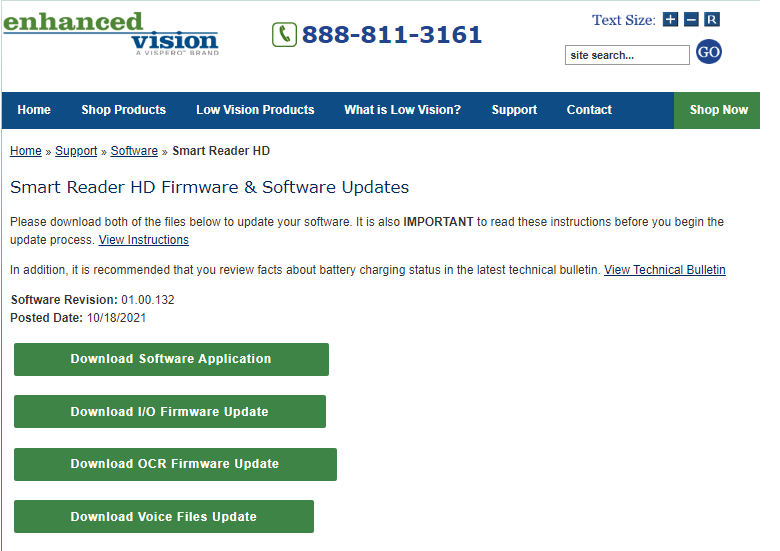
Task: Follow the Software breadcrumb link
Action: (134, 151)
